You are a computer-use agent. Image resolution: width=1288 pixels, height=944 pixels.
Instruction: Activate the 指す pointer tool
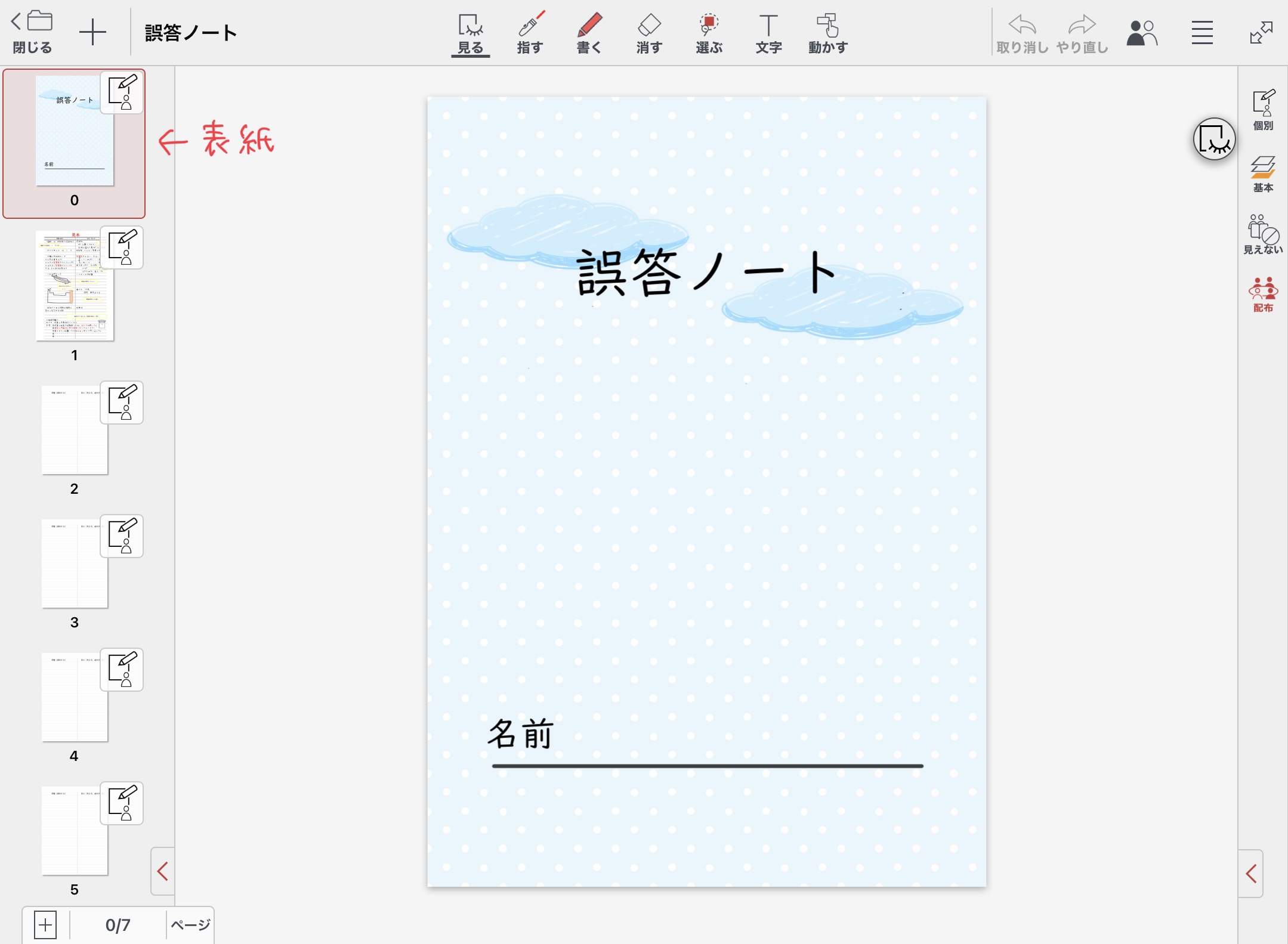point(530,33)
